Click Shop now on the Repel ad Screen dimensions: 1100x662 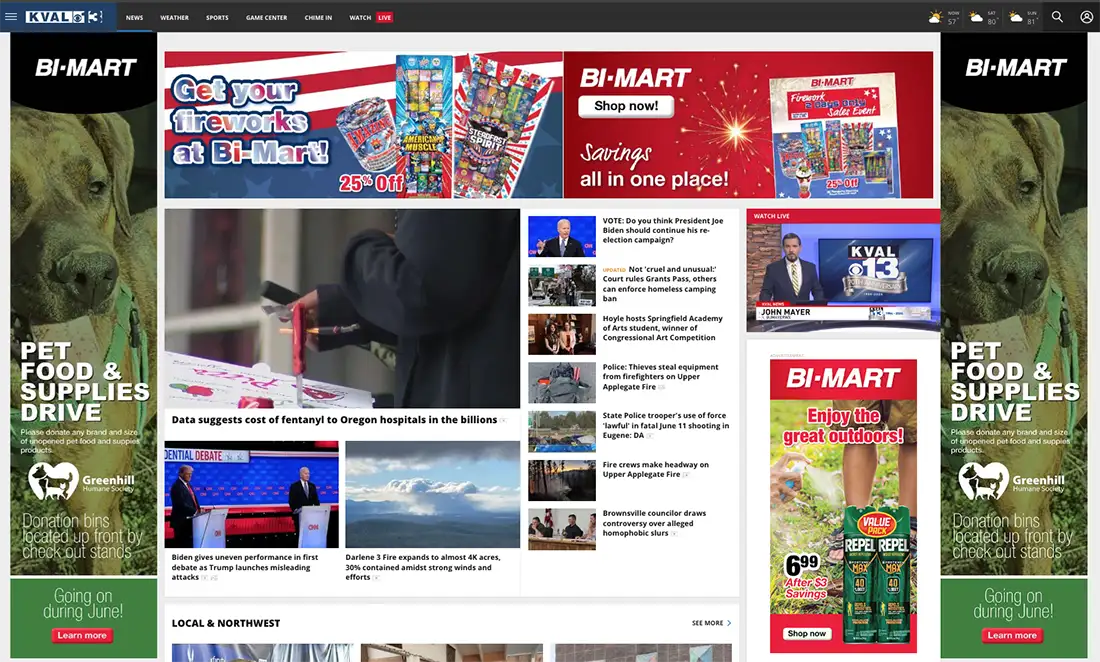pyautogui.click(x=807, y=633)
